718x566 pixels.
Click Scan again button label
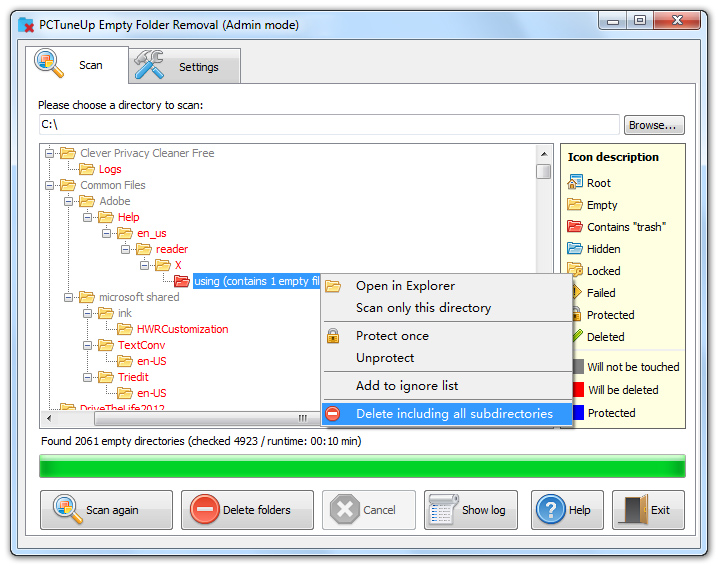coord(112,510)
